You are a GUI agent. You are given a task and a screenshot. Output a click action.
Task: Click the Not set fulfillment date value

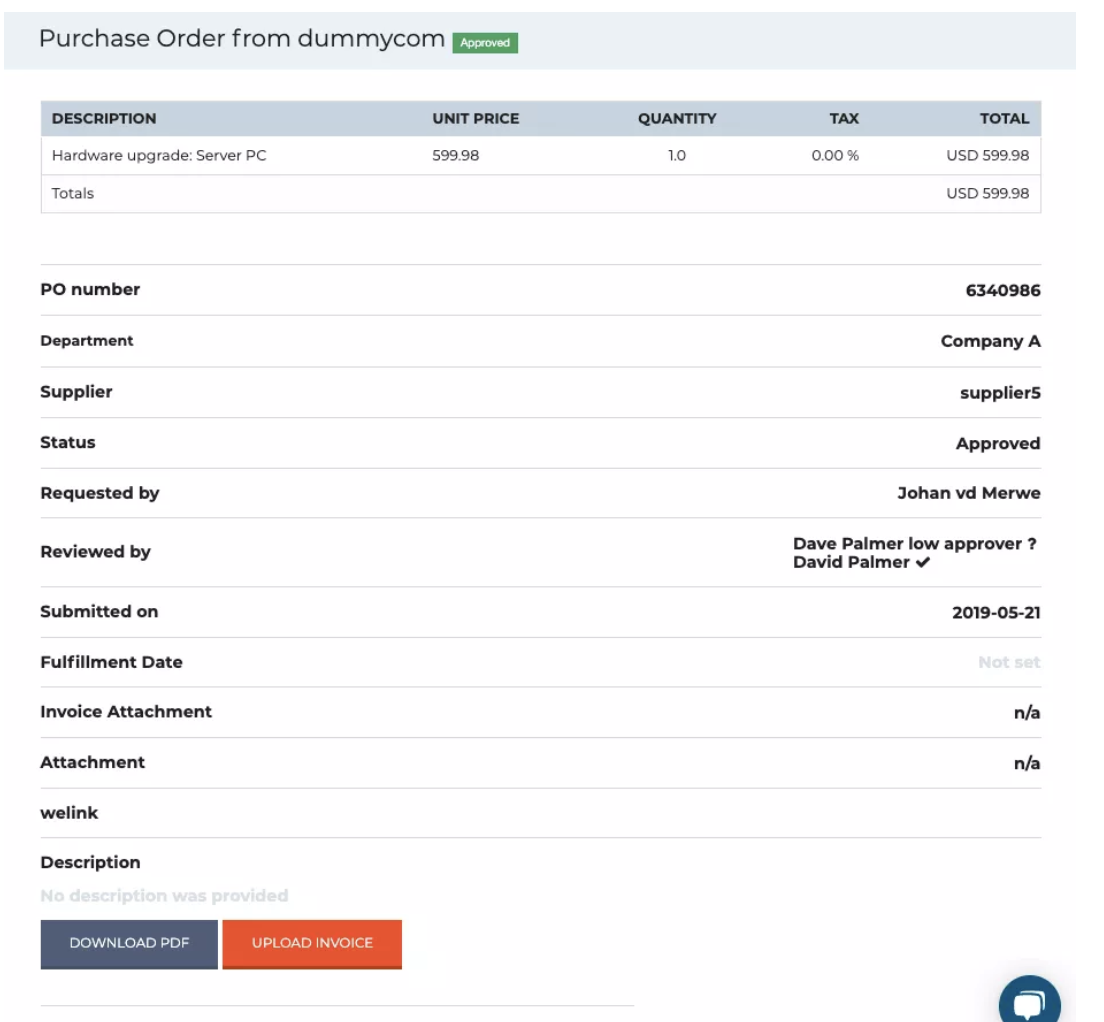[x=1009, y=662]
